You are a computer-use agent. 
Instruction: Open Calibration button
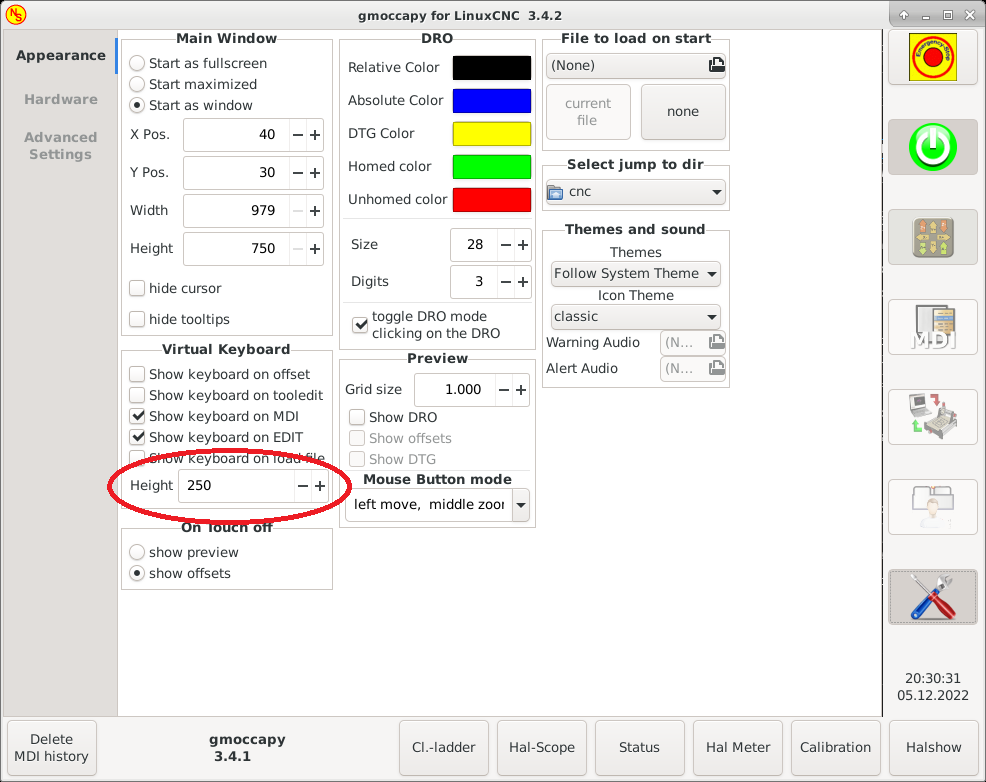(835, 748)
